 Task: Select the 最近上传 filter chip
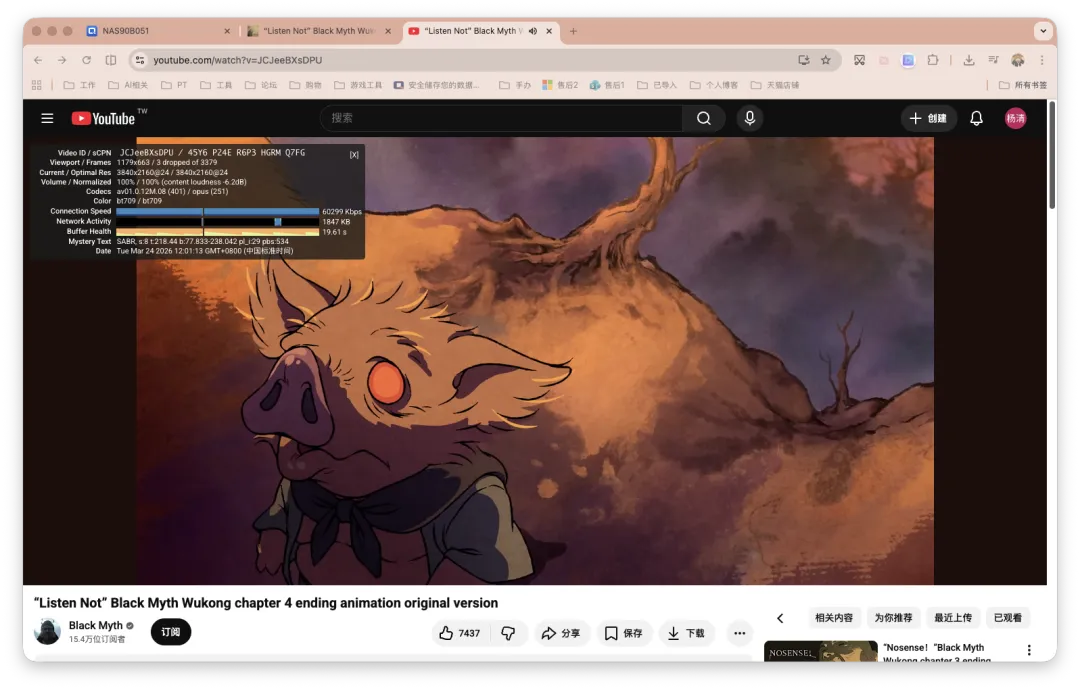coord(953,618)
